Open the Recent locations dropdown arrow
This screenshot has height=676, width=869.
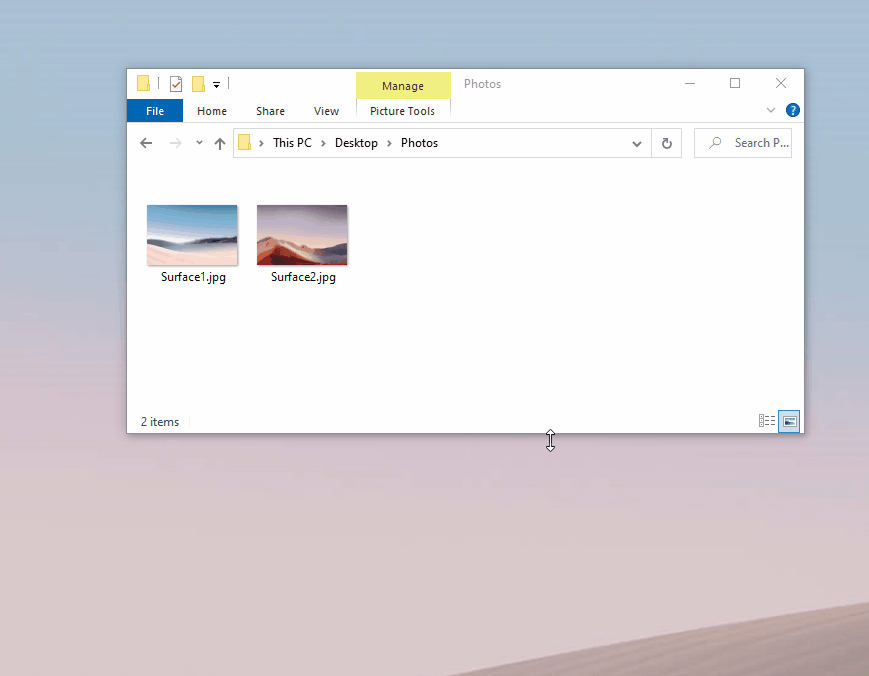coord(197,143)
